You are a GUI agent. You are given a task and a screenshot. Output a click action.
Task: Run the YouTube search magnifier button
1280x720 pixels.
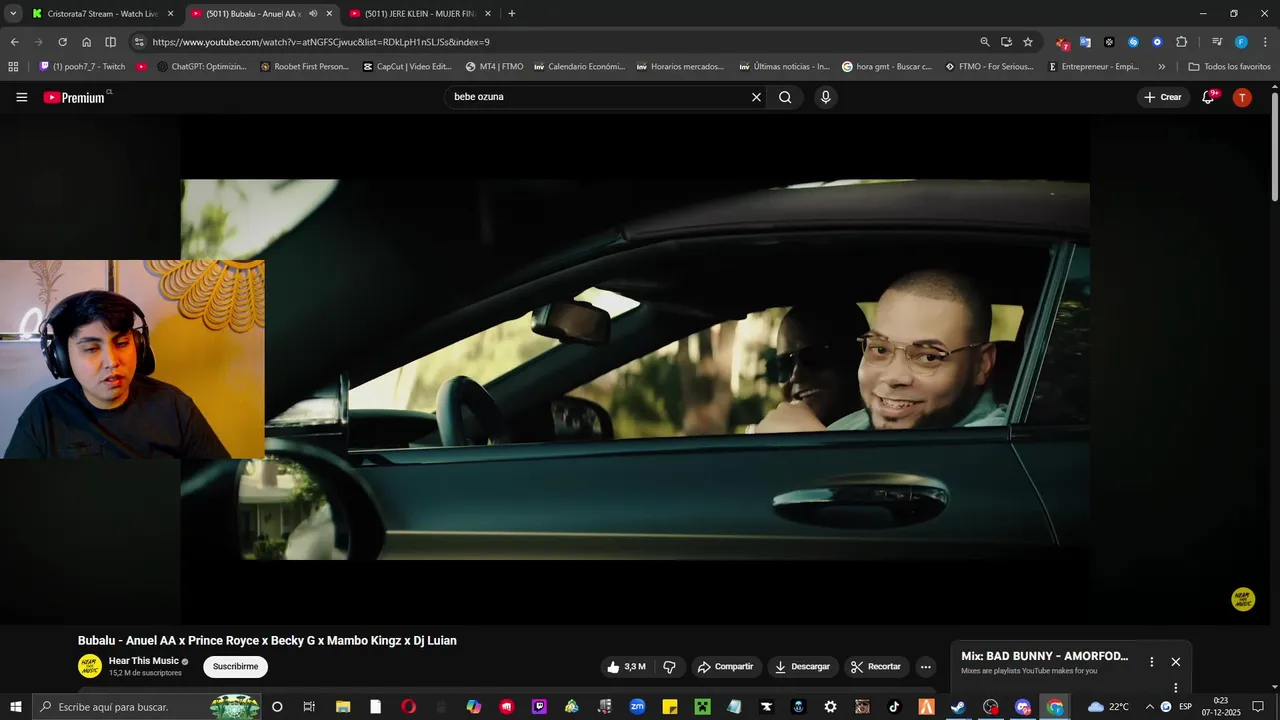(x=785, y=97)
